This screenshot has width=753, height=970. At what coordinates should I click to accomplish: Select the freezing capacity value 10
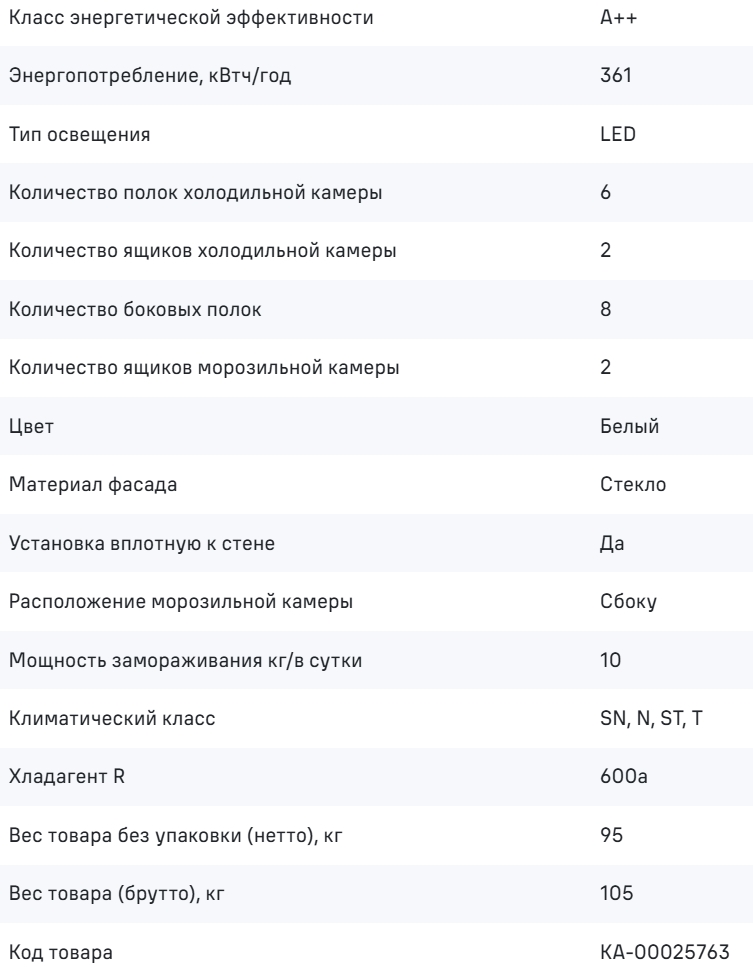tap(610, 660)
